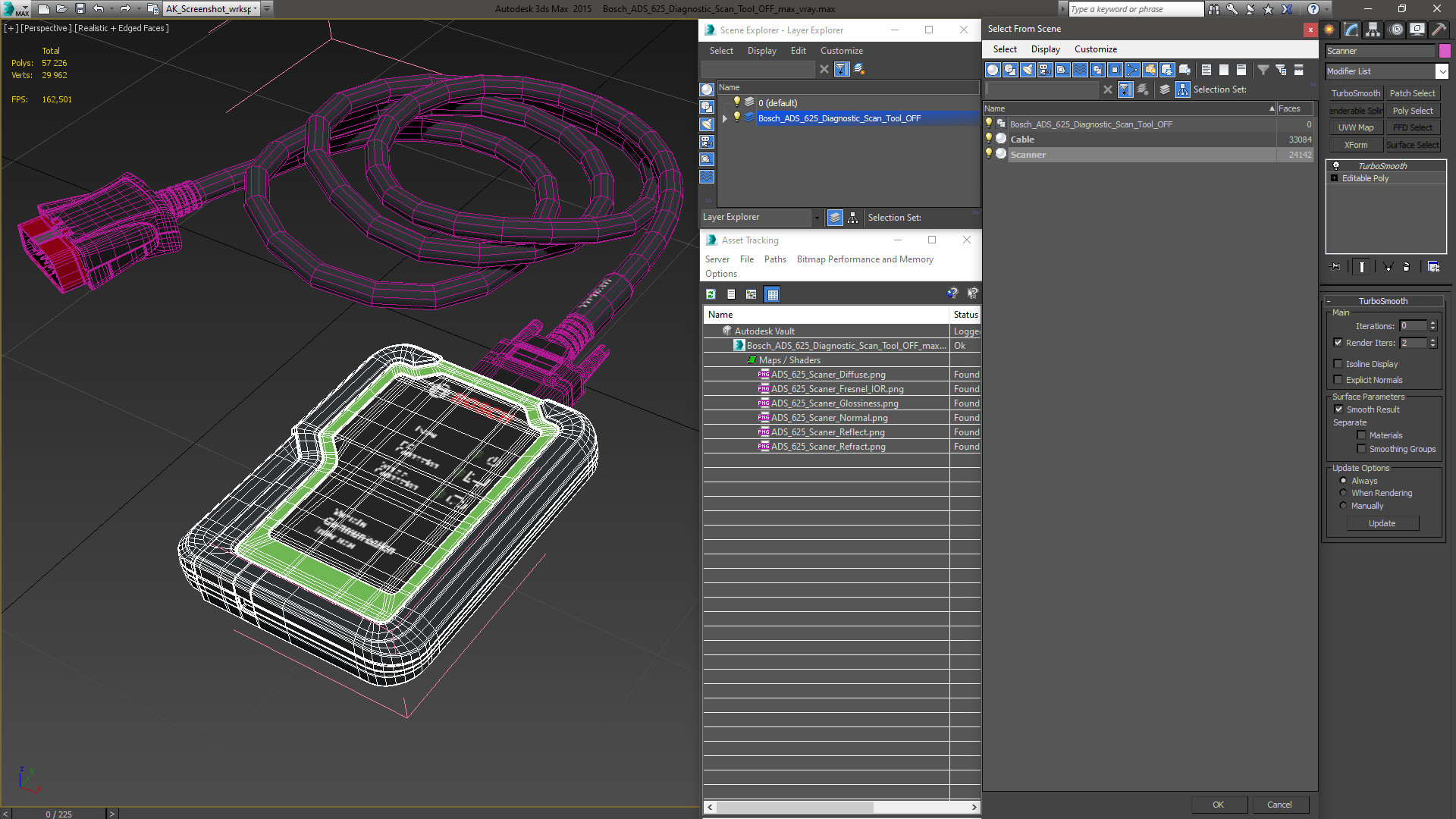Open Bitmap Performance and Memory menu
Viewport: 1456px width, 819px height.
coord(864,259)
